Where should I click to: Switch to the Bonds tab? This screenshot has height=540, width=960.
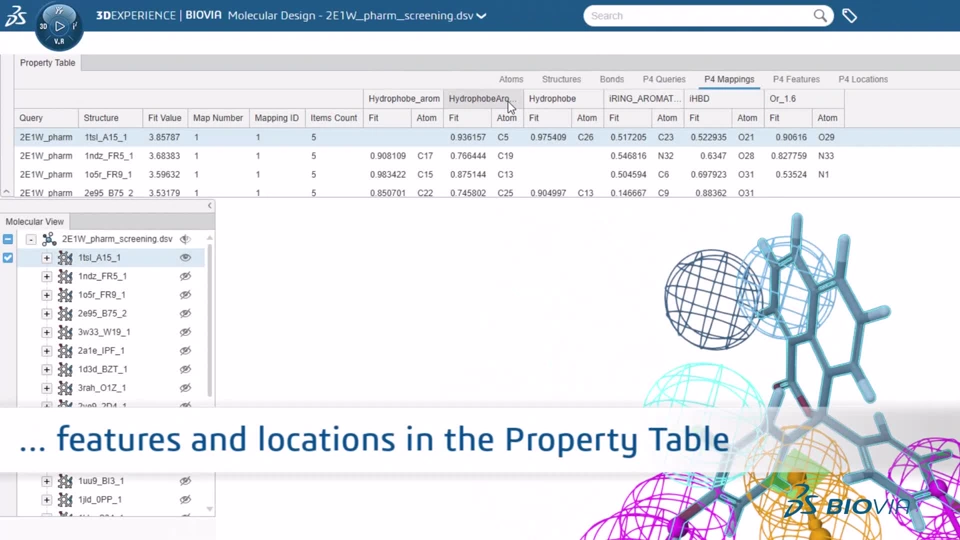click(612, 79)
